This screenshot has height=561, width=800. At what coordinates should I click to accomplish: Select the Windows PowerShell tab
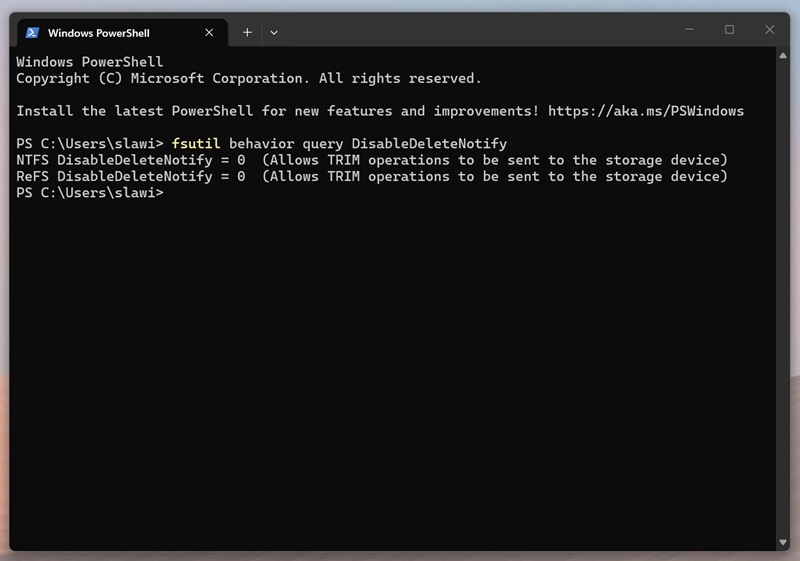pyautogui.click(x=110, y=32)
